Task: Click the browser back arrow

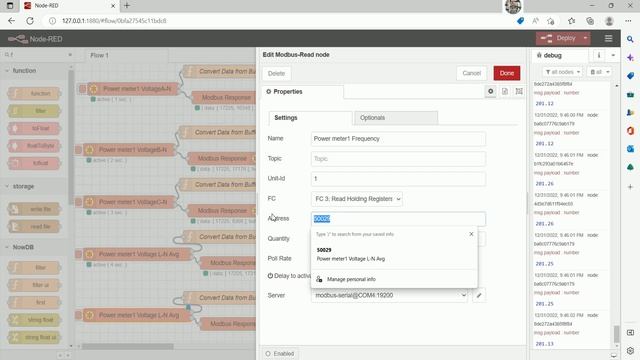Action: (11, 20)
